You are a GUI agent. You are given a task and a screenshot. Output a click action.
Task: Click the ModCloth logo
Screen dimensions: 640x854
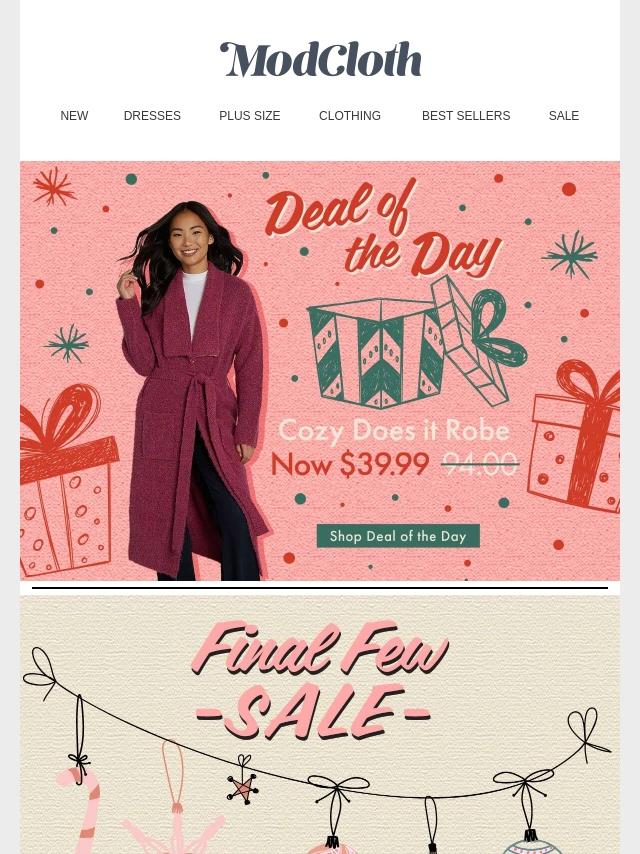pyautogui.click(x=320, y=59)
